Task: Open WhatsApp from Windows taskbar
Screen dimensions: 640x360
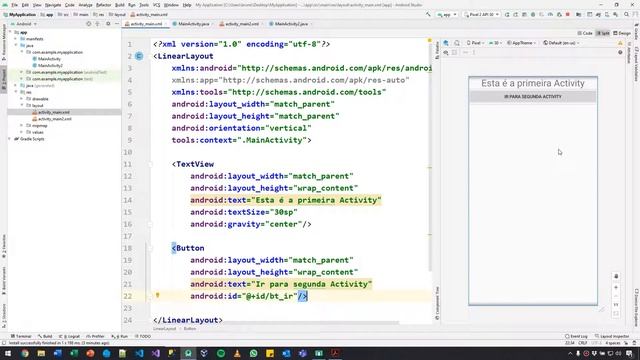Action: click(x=253, y=353)
